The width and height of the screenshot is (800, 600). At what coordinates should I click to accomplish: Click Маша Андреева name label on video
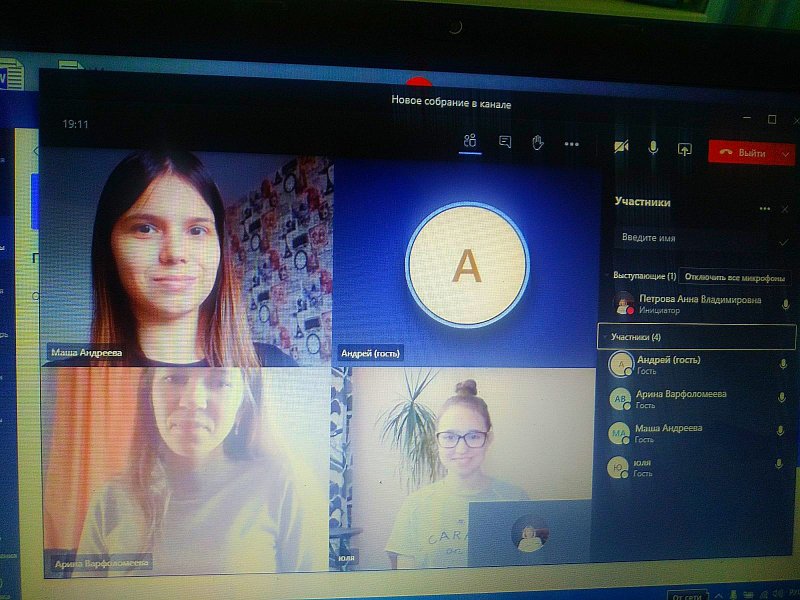click(86, 352)
